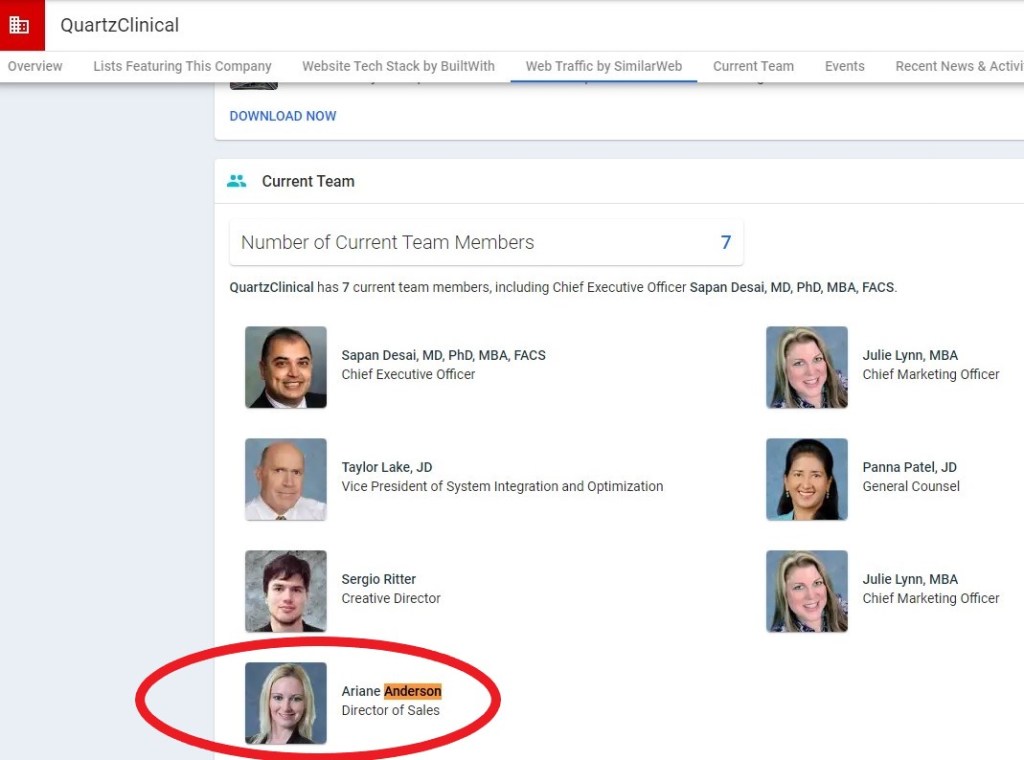Open Sergio Ritter's profile photo
Screen dimensions: 1024x760
coord(286,591)
